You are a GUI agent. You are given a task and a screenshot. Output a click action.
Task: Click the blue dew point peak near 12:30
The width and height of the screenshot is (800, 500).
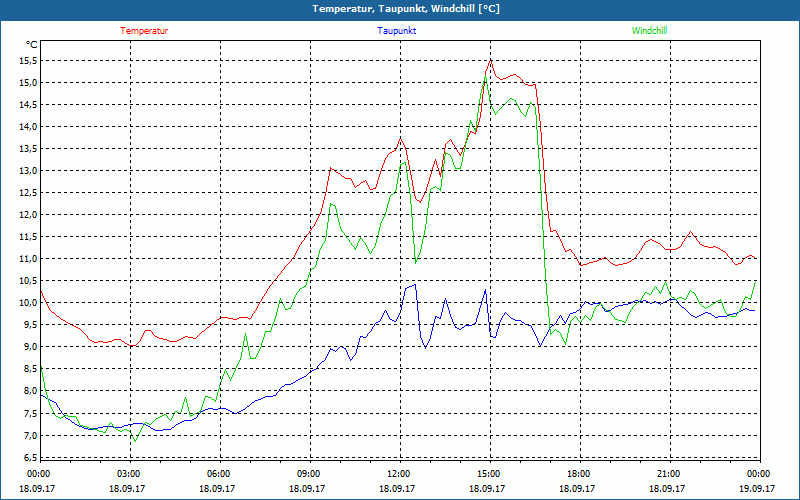(415, 285)
